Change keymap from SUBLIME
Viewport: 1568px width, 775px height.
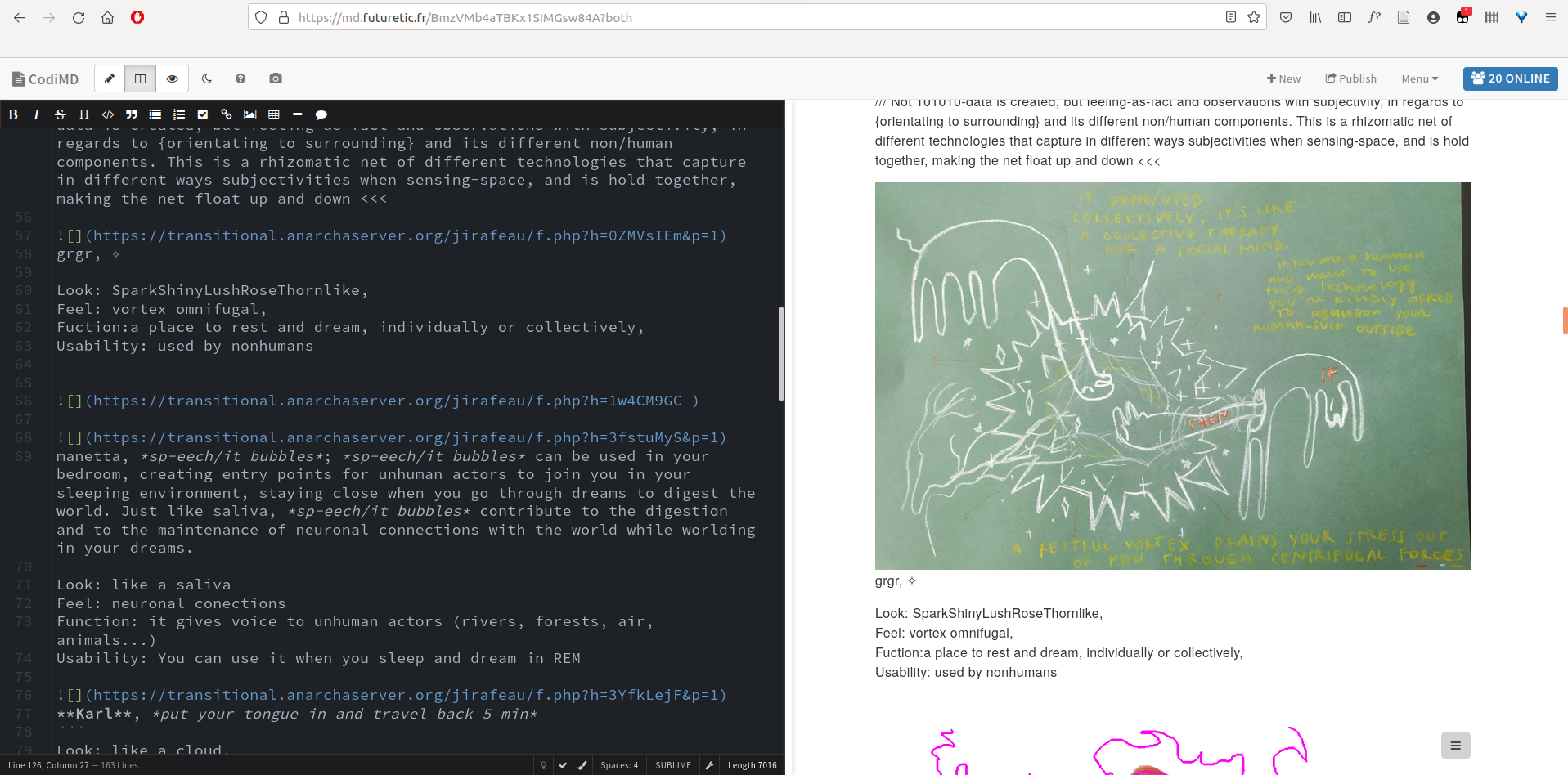[673, 765]
